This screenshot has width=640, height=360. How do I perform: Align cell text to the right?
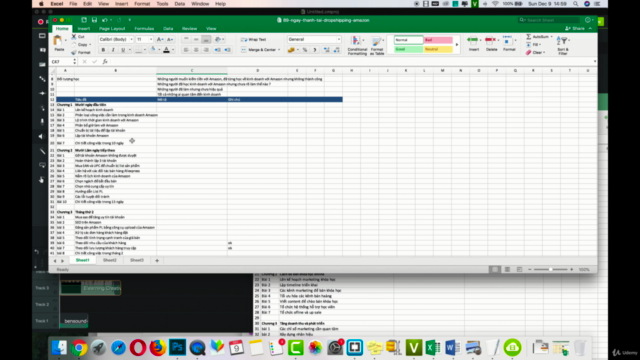pyautogui.click(x=206, y=50)
